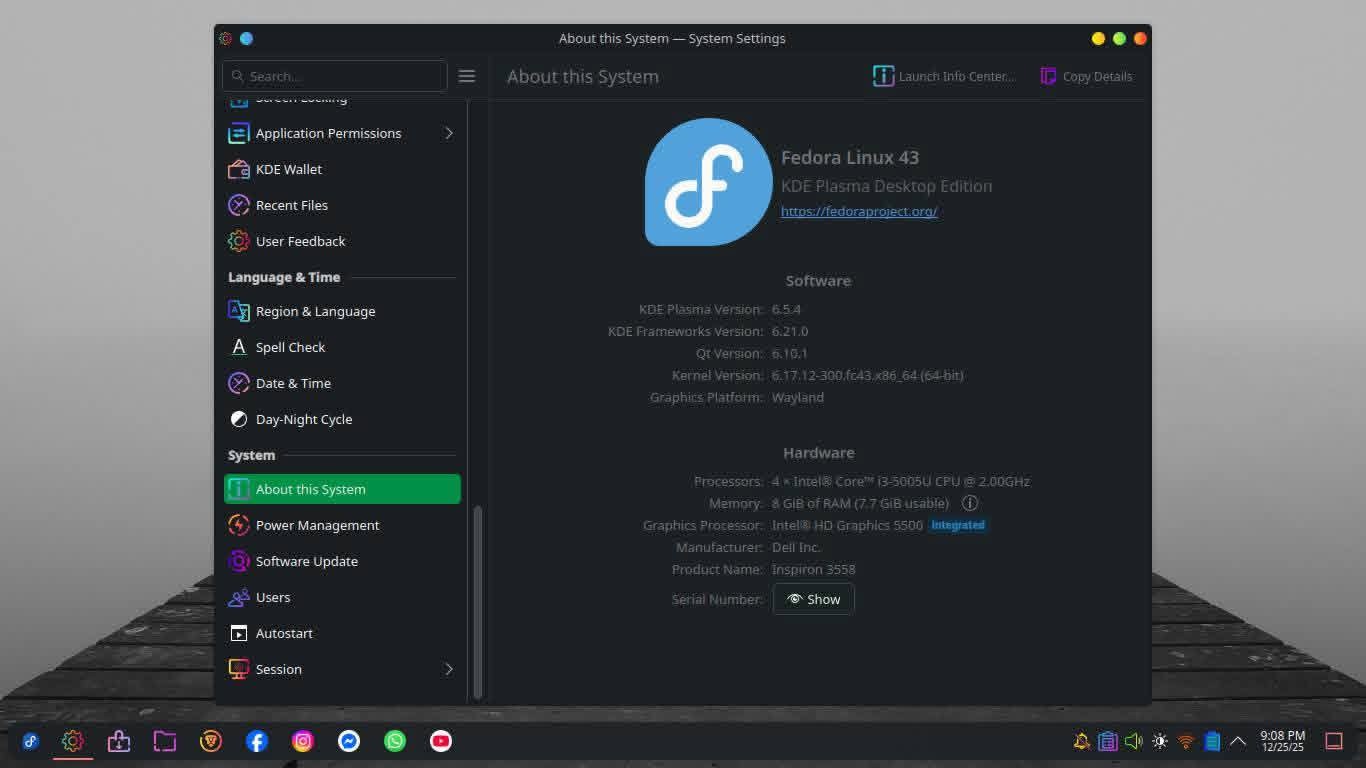Open Instagram from the taskbar
Viewport: 1366px width, 768px height.
click(303, 741)
